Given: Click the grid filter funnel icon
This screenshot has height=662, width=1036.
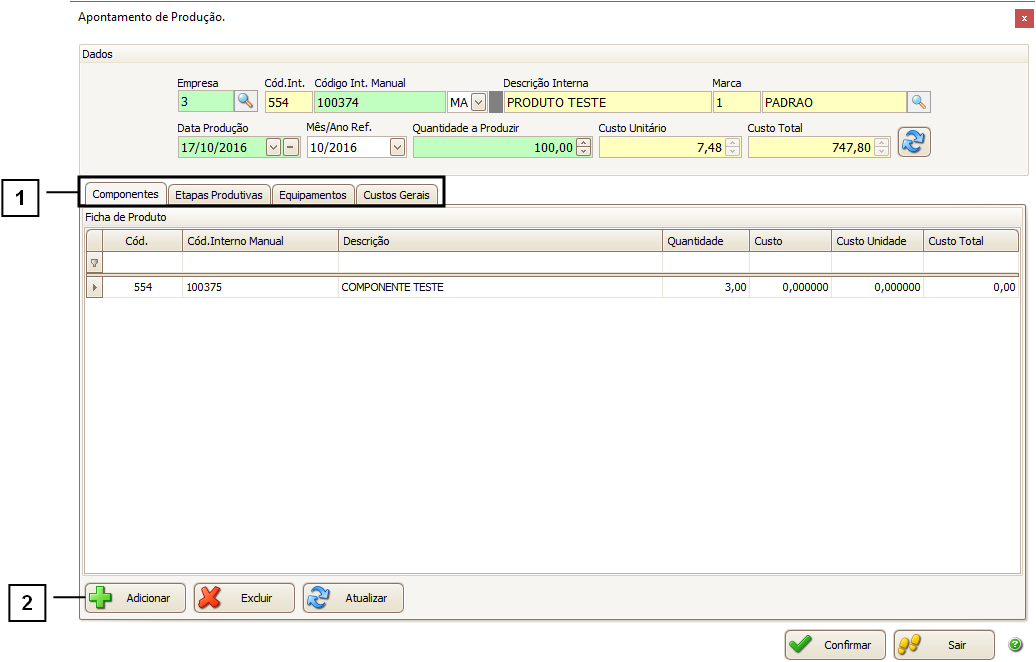Looking at the screenshot, I should pos(95,263).
